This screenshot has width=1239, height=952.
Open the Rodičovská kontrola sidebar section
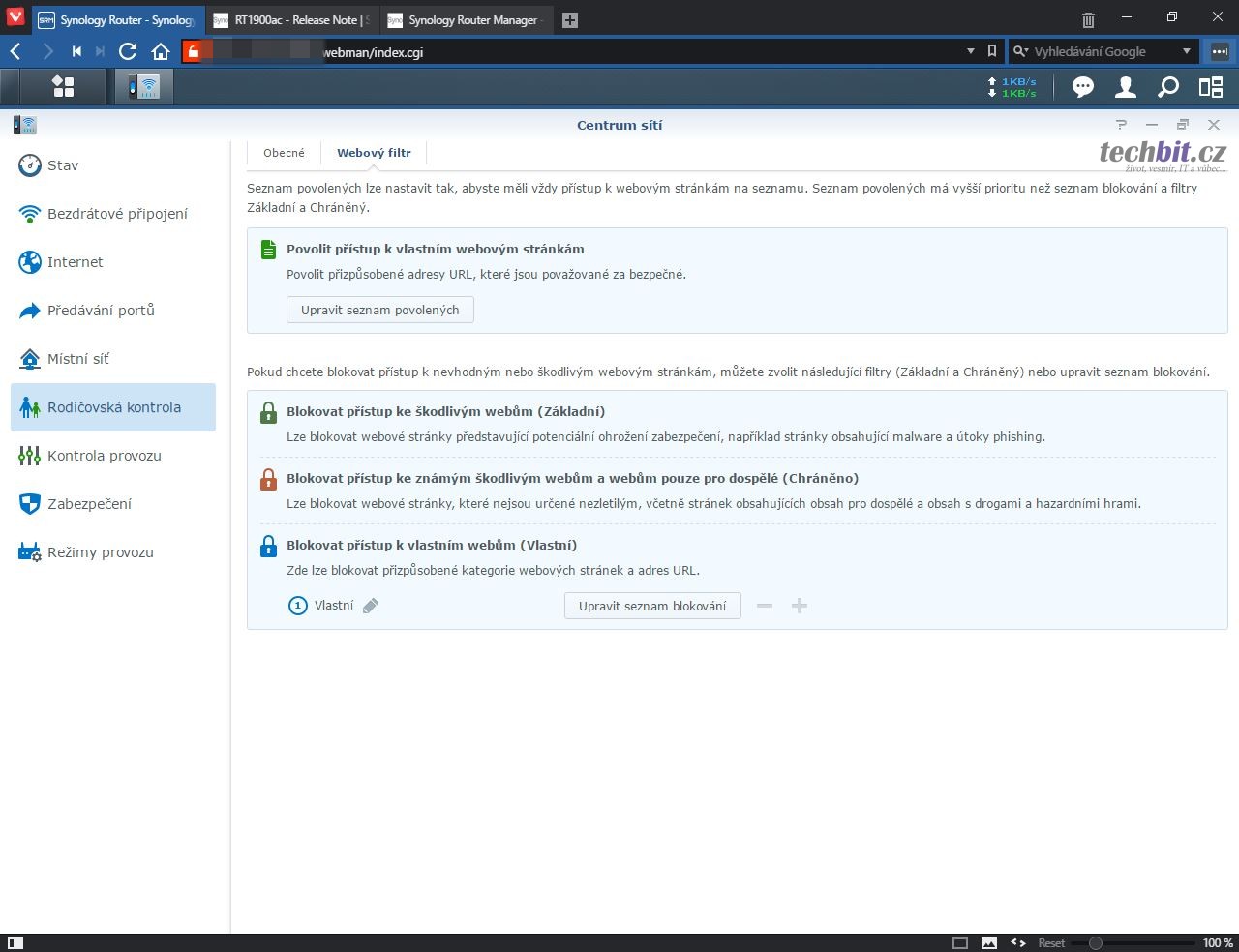pyautogui.click(x=113, y=407)
